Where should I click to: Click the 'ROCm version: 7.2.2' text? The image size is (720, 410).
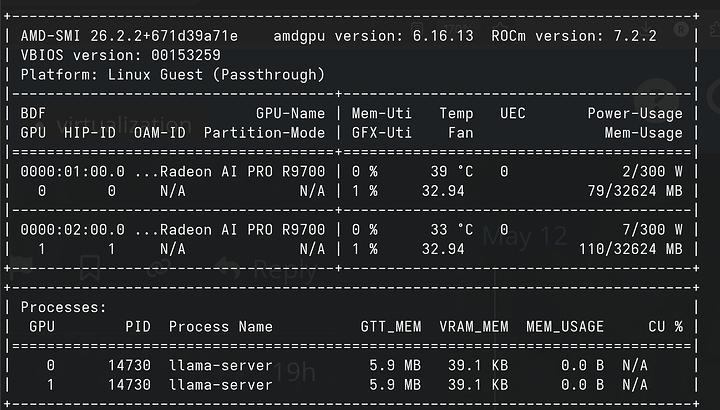click(x=574, y=36)
